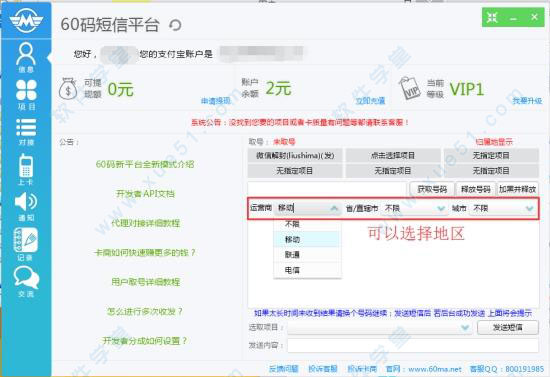Collapse the 运营商 carrier dropdown arrow

coord(334,208)
